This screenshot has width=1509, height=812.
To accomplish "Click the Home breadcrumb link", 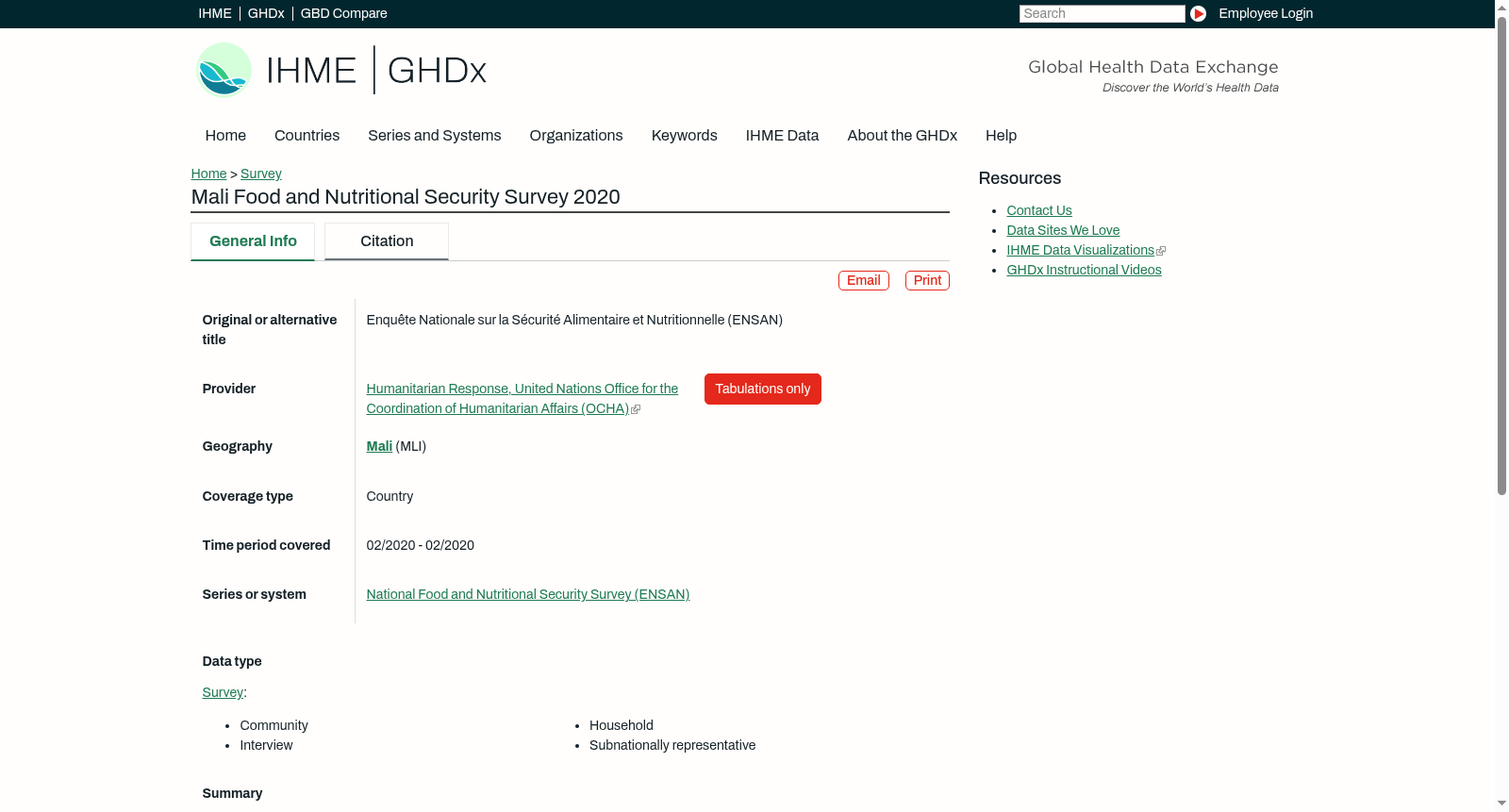I will point(208,174).
